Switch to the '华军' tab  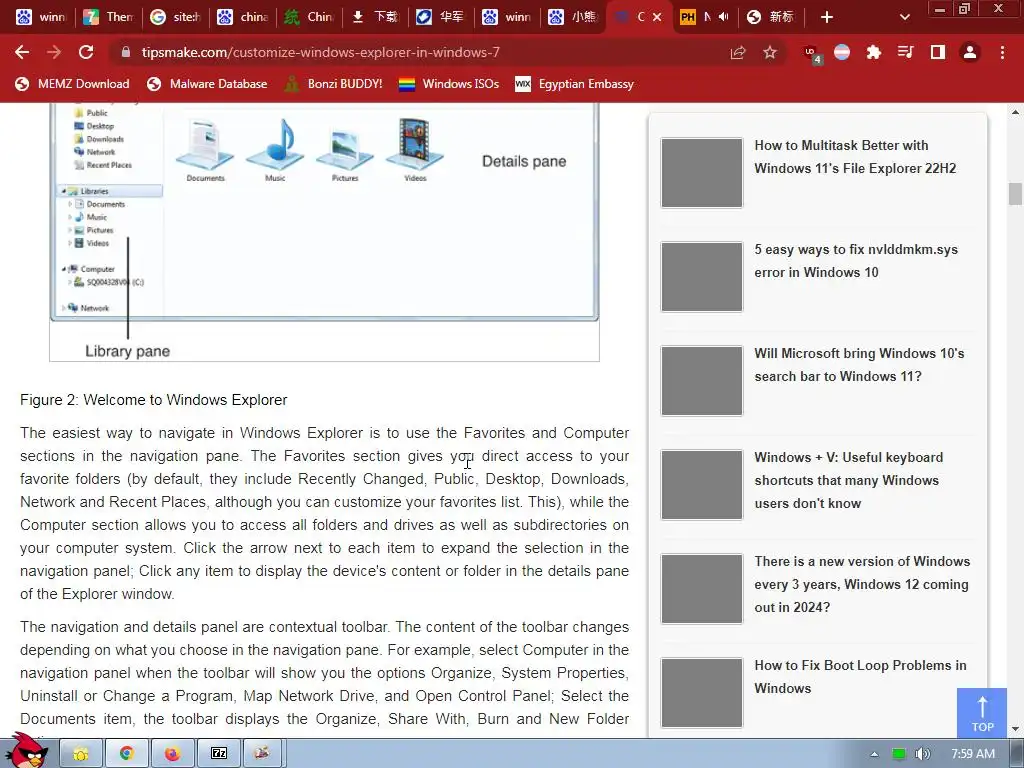[x=441, y=17]
